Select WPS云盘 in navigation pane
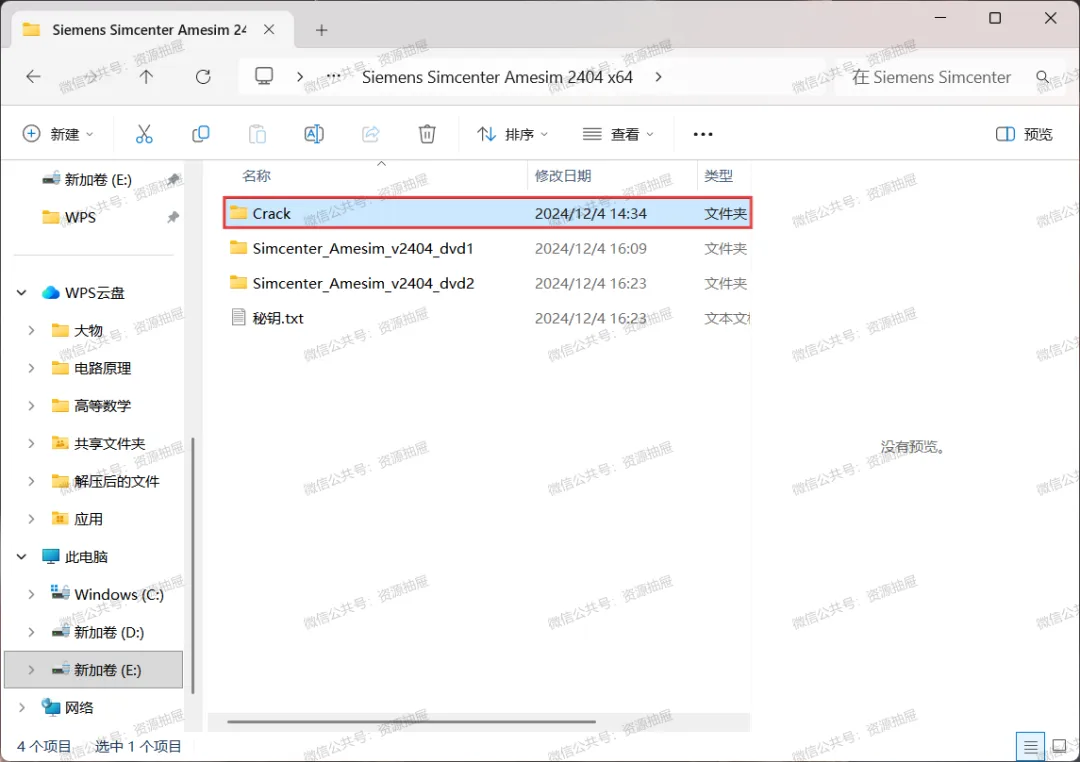Image resolution: width=1080 pixels, height=762 pixels. pyautogui.click(x=94, y=293)
